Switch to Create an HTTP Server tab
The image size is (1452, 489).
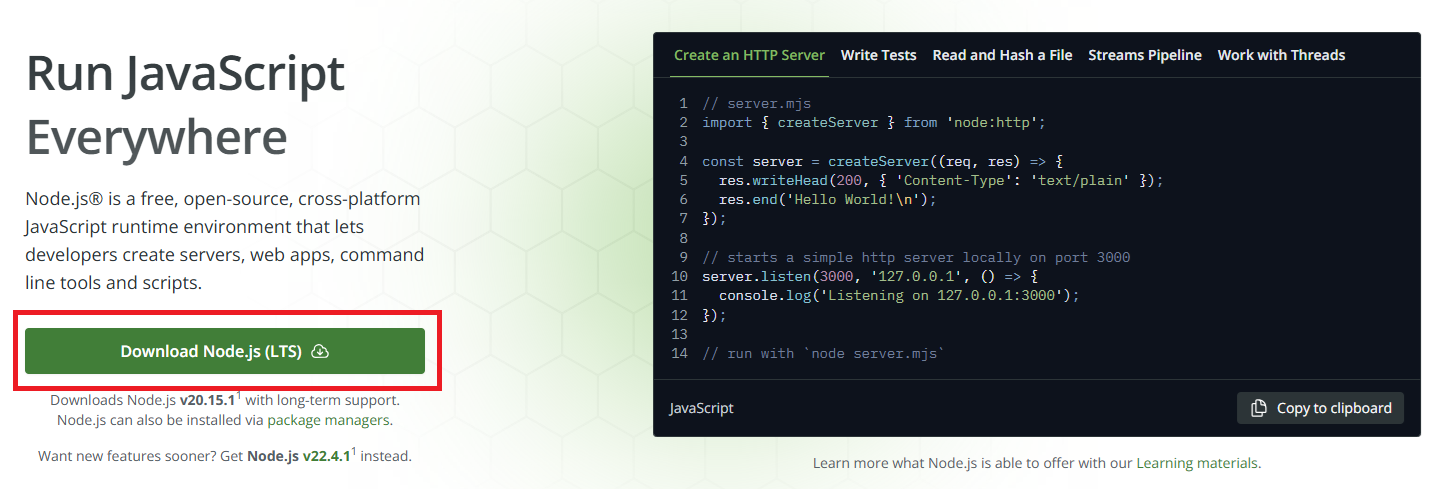(x=749, y=55)
